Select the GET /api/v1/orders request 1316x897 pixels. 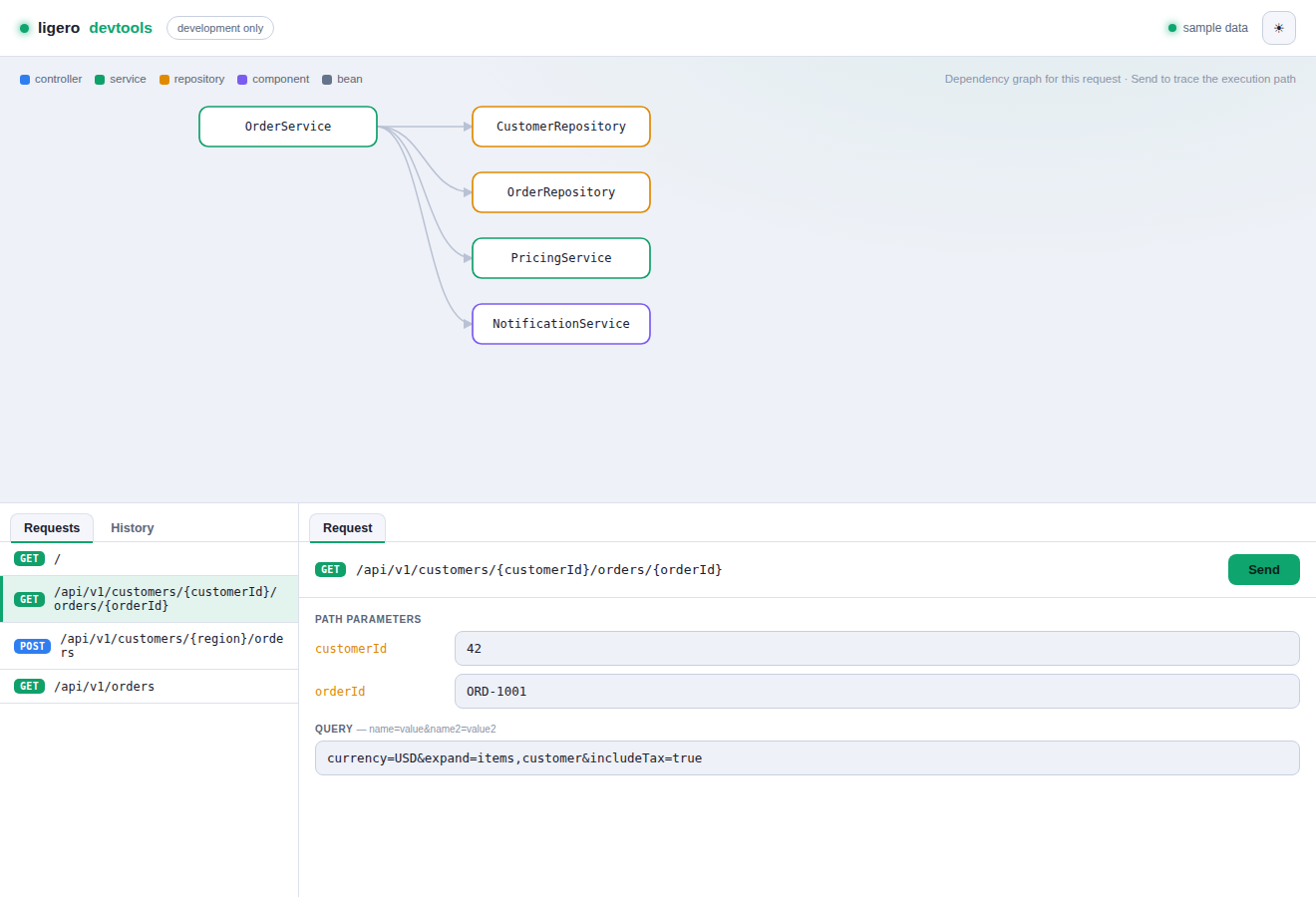[150, 687]
